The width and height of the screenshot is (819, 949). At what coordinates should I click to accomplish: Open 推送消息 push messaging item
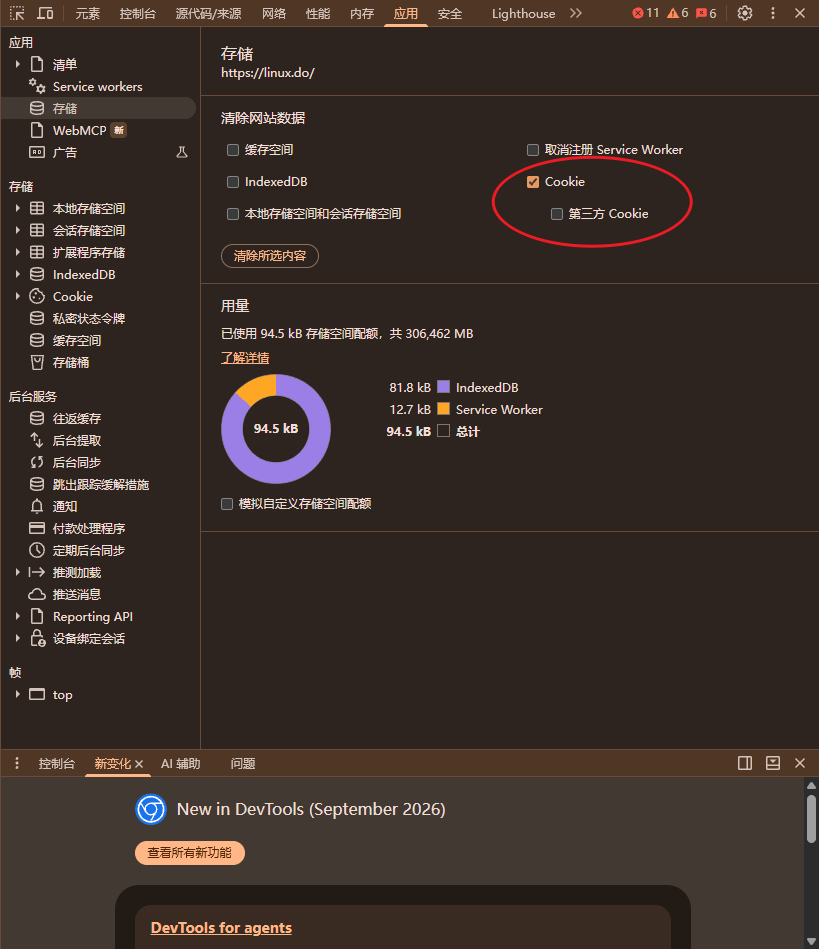click(76, 594)
